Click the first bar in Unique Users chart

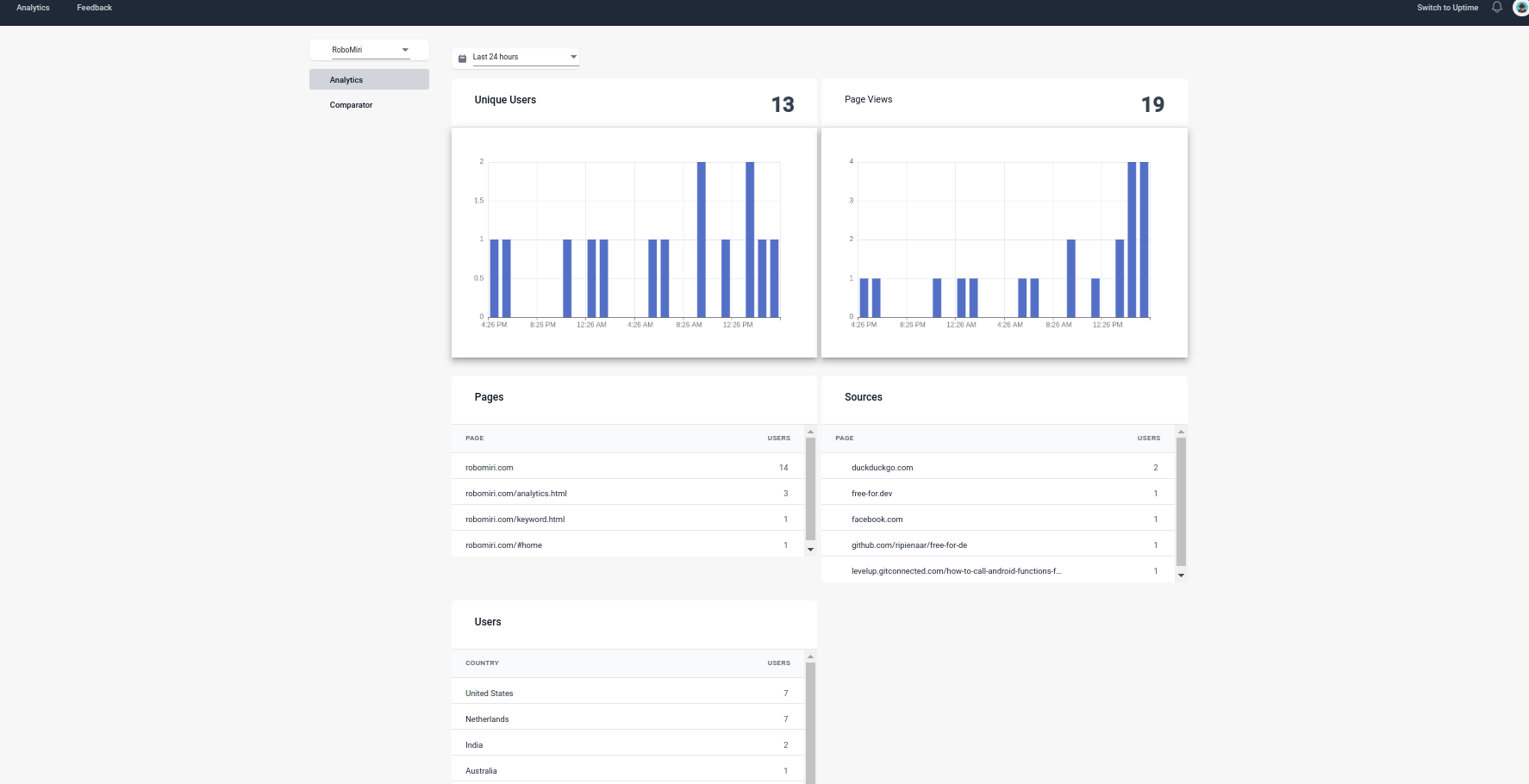[x=494, y=278]
